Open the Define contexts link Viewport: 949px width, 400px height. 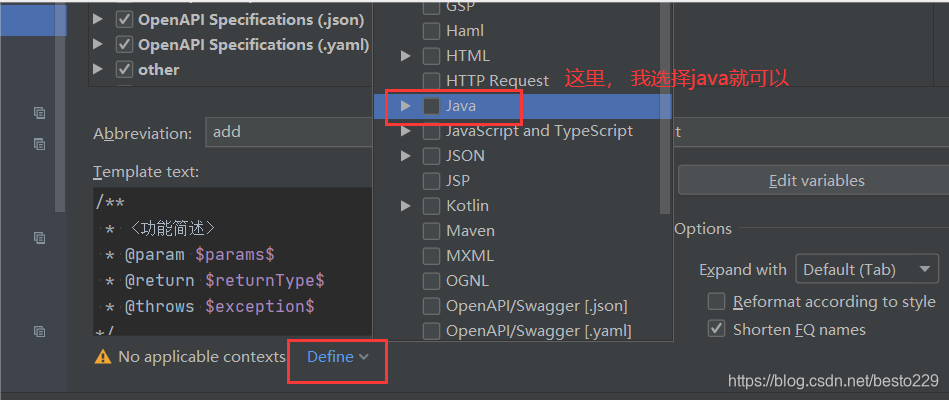tap(337, 357)
